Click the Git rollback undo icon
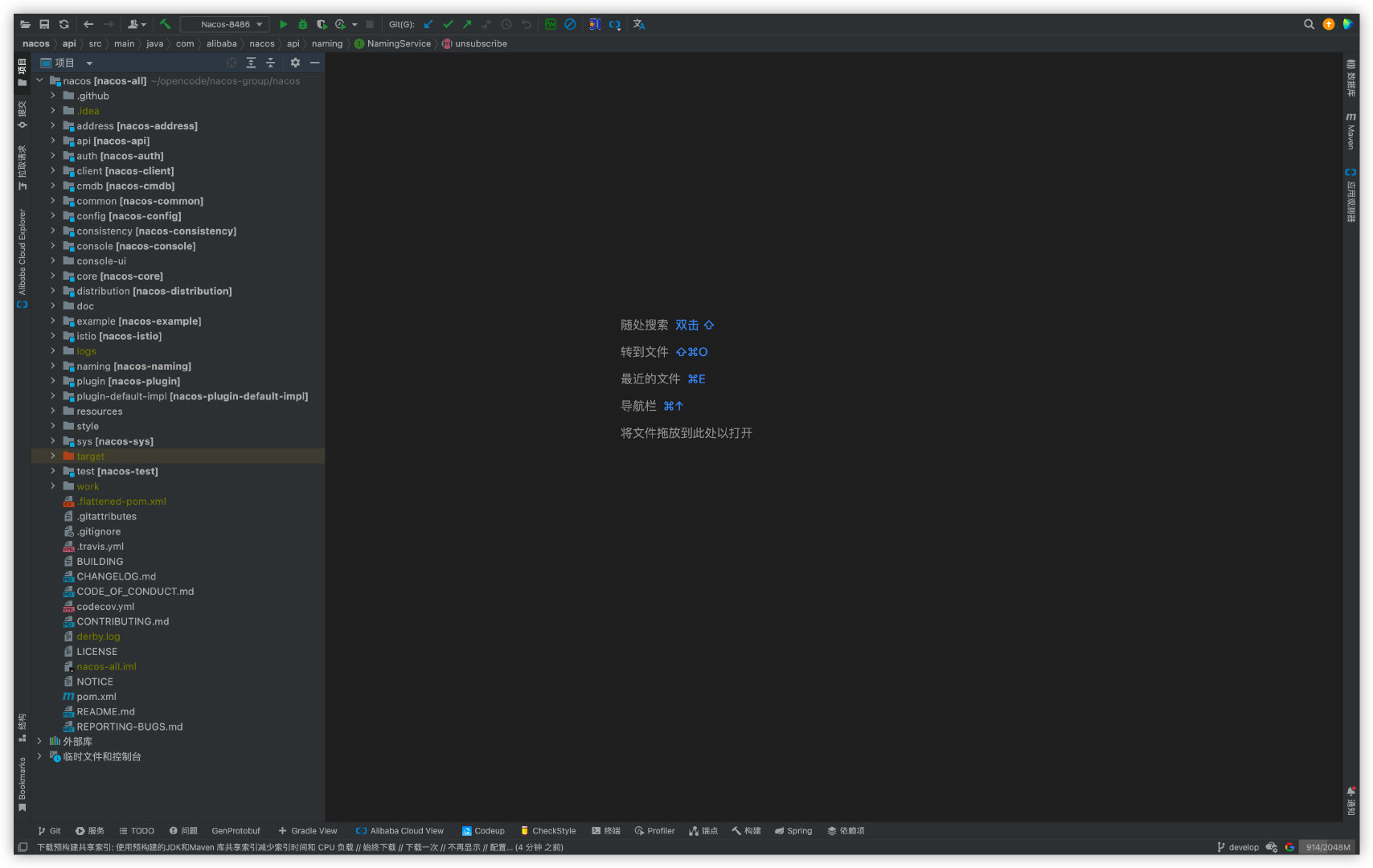1373x868 pixels. click(x=526, y=24)
